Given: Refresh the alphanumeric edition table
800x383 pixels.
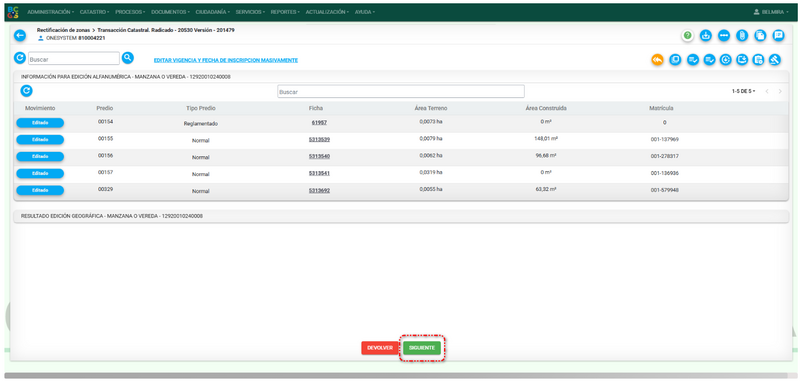Looking at the screenshot, I should [27, 91].
